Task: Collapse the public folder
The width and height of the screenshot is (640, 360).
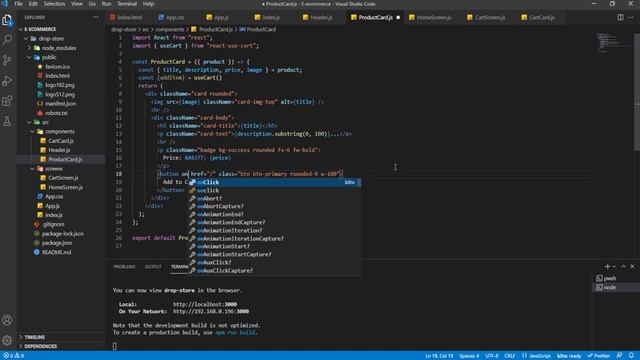Action: click(29, 58)
